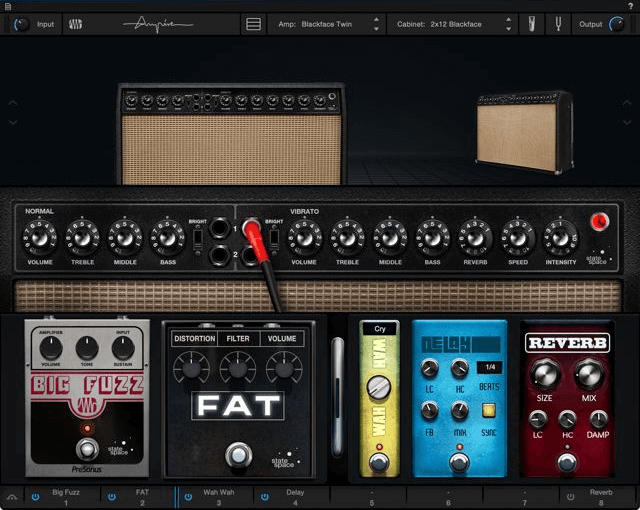Click next amp down chevron at left
Viewport: 640px width, 510px height.
click(x=13, y=122)
